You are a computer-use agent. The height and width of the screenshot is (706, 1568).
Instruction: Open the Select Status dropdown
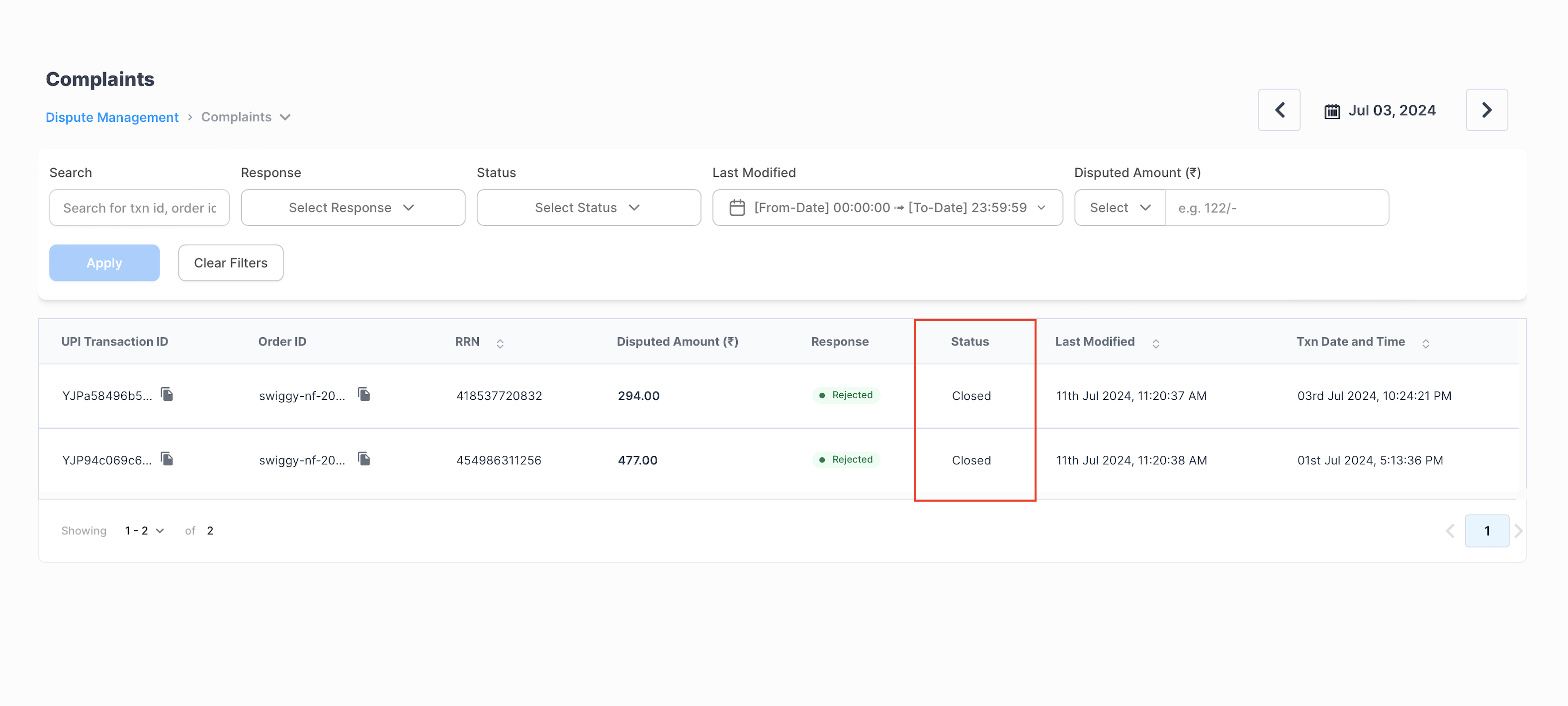(x=588, y=208)
